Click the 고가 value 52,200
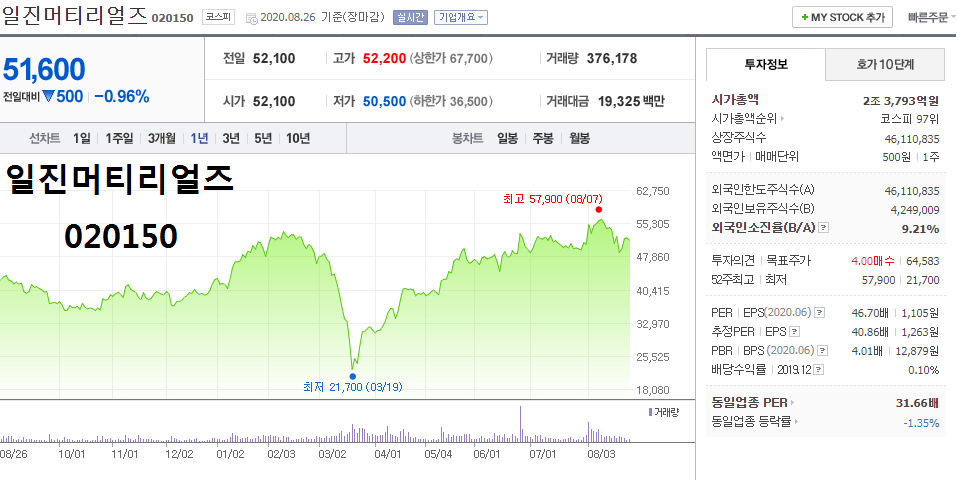958x480 pixels. pos(384,59)
